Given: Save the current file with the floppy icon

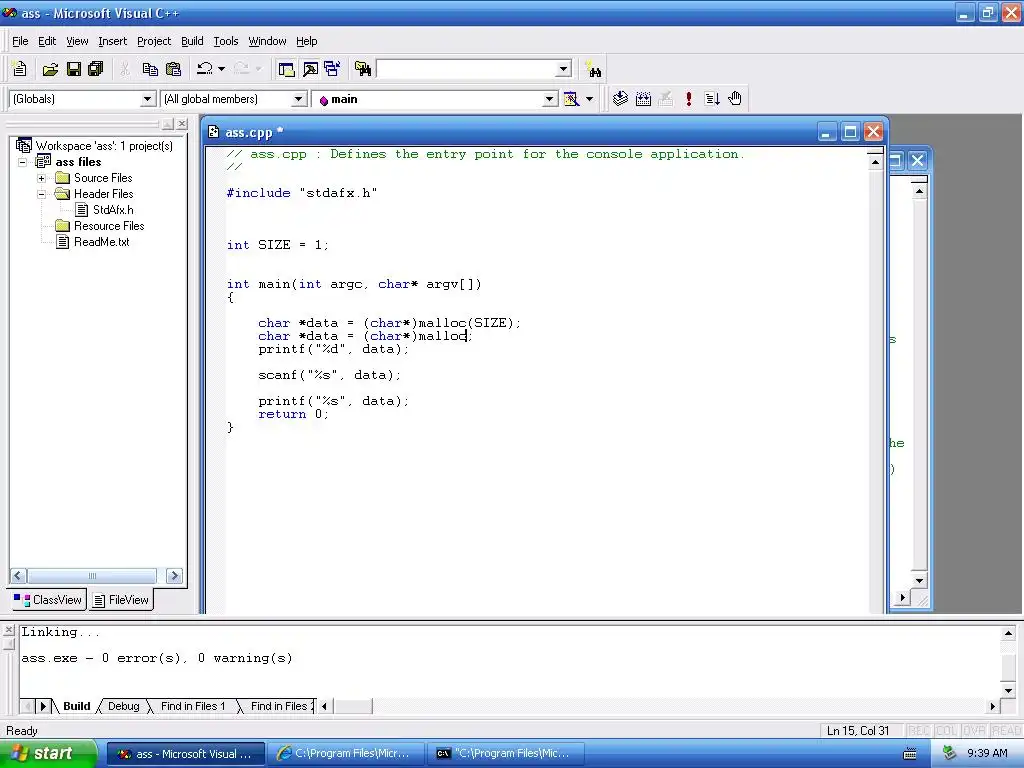Looking at the screenshot, I should (x=74, y=69).
